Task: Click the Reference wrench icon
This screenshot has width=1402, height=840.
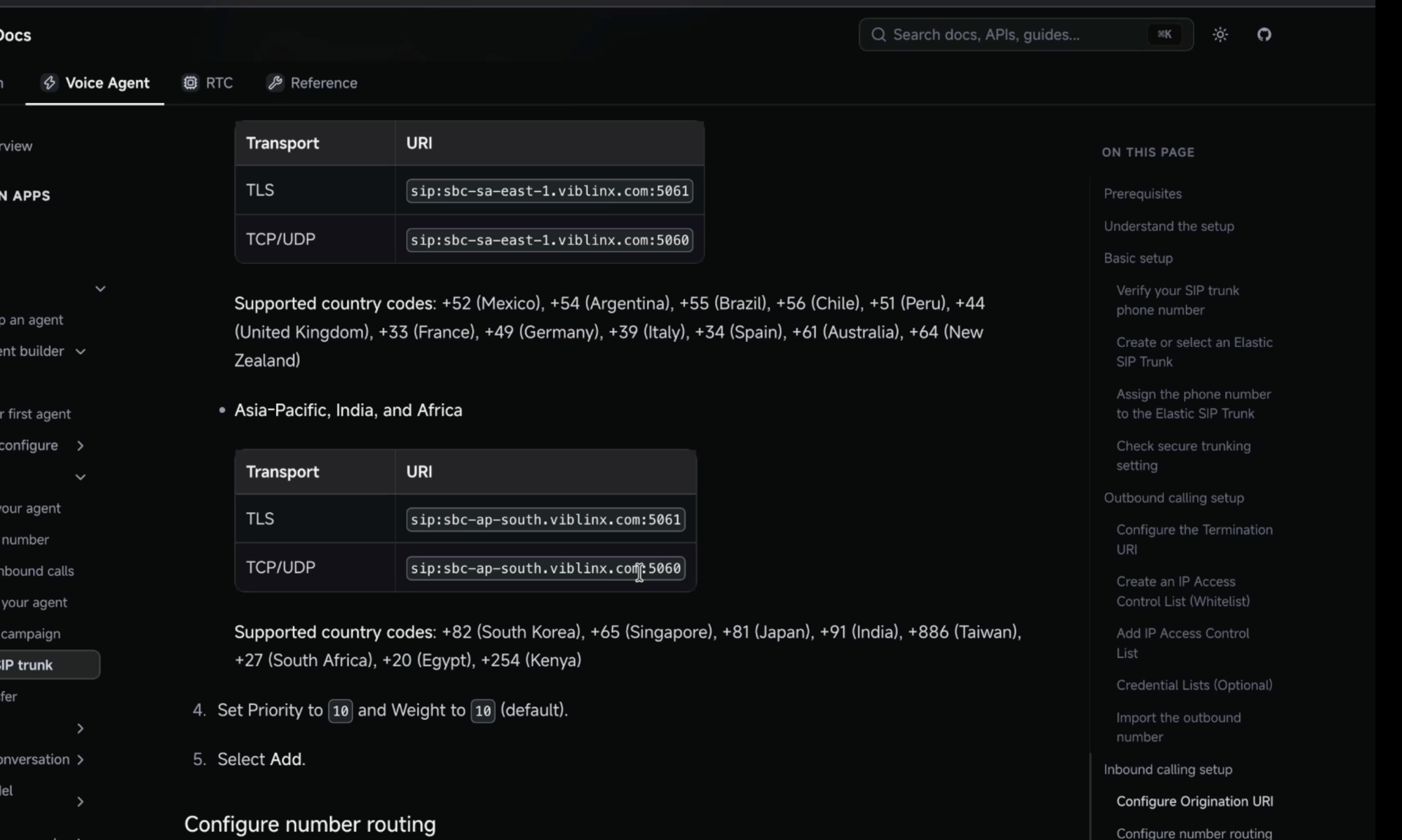Action: point(275,83)
